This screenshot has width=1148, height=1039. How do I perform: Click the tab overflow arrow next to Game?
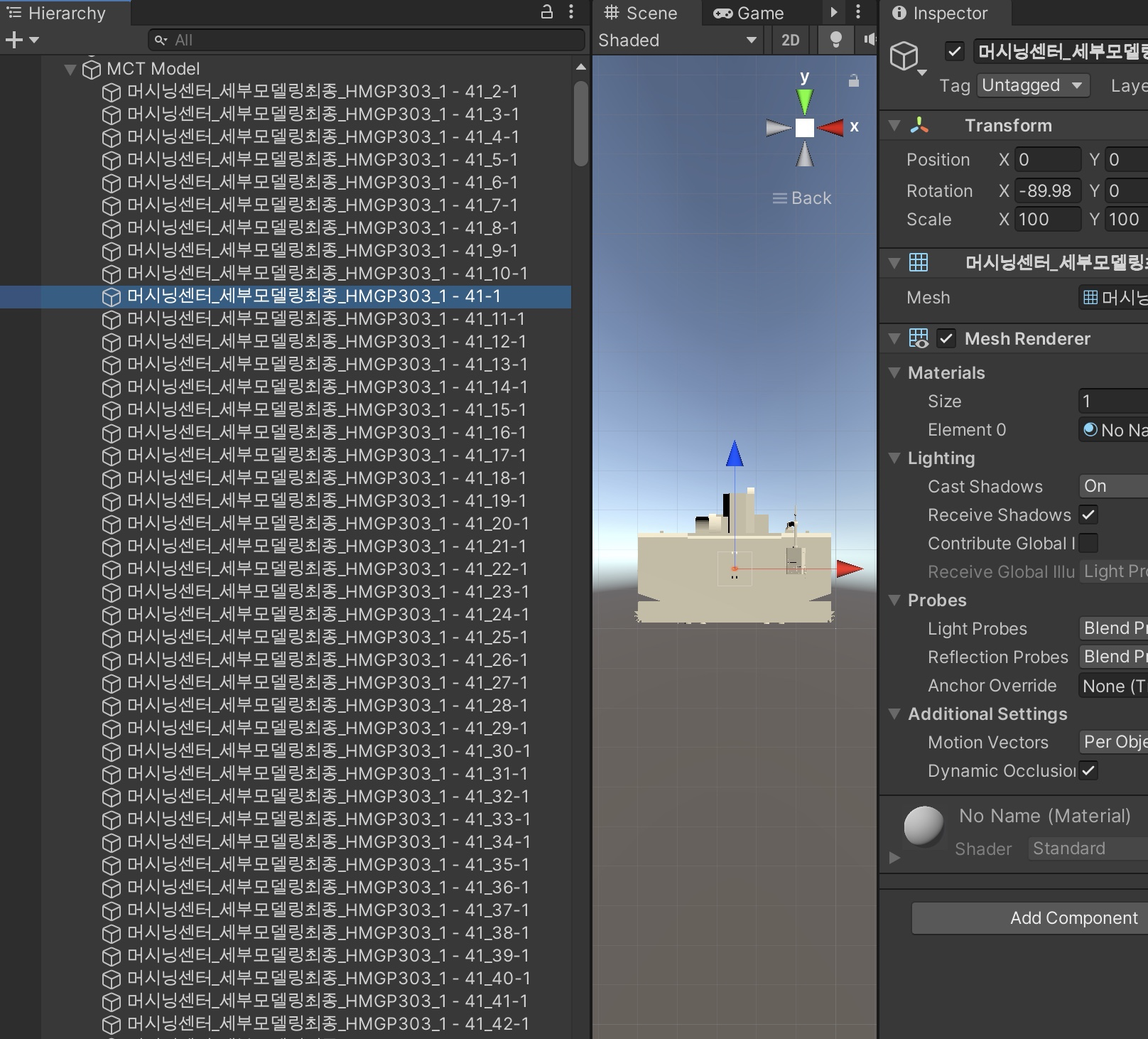click(x=834, y=12)
